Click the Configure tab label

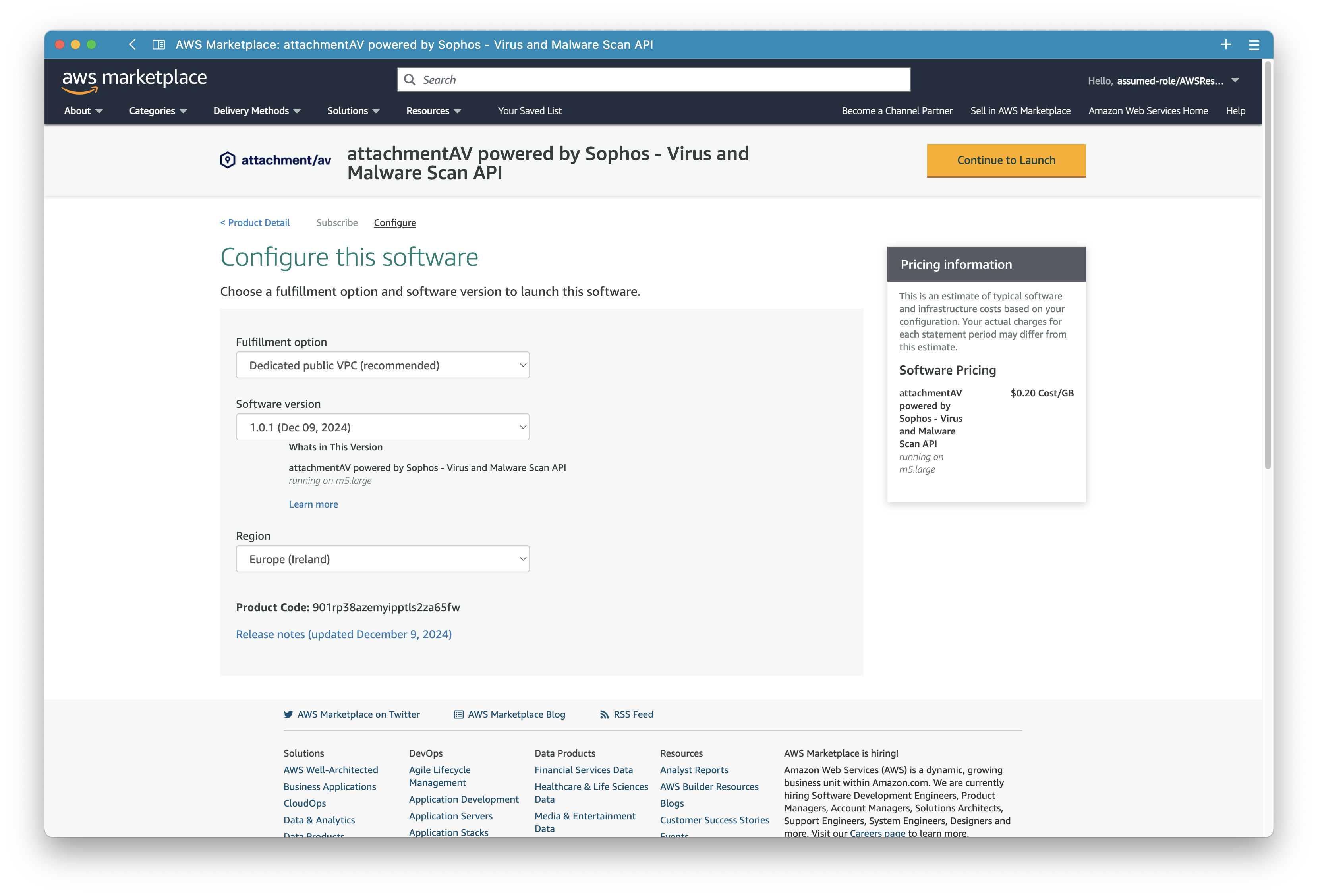coord(395,222)
